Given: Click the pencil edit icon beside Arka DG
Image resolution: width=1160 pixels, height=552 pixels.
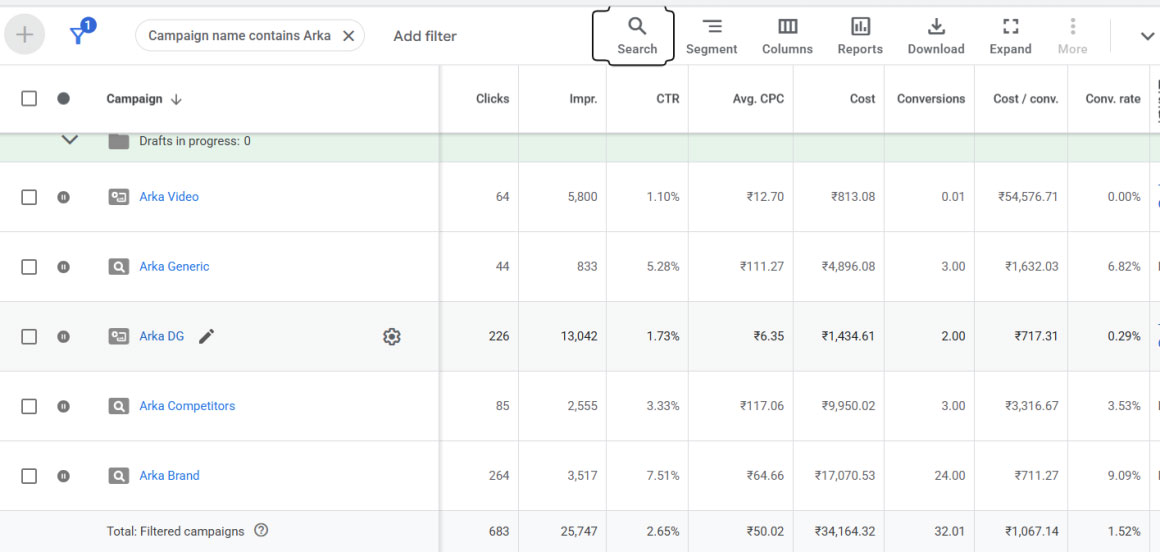Looking at the screenshot, I should tap(206, 336).
